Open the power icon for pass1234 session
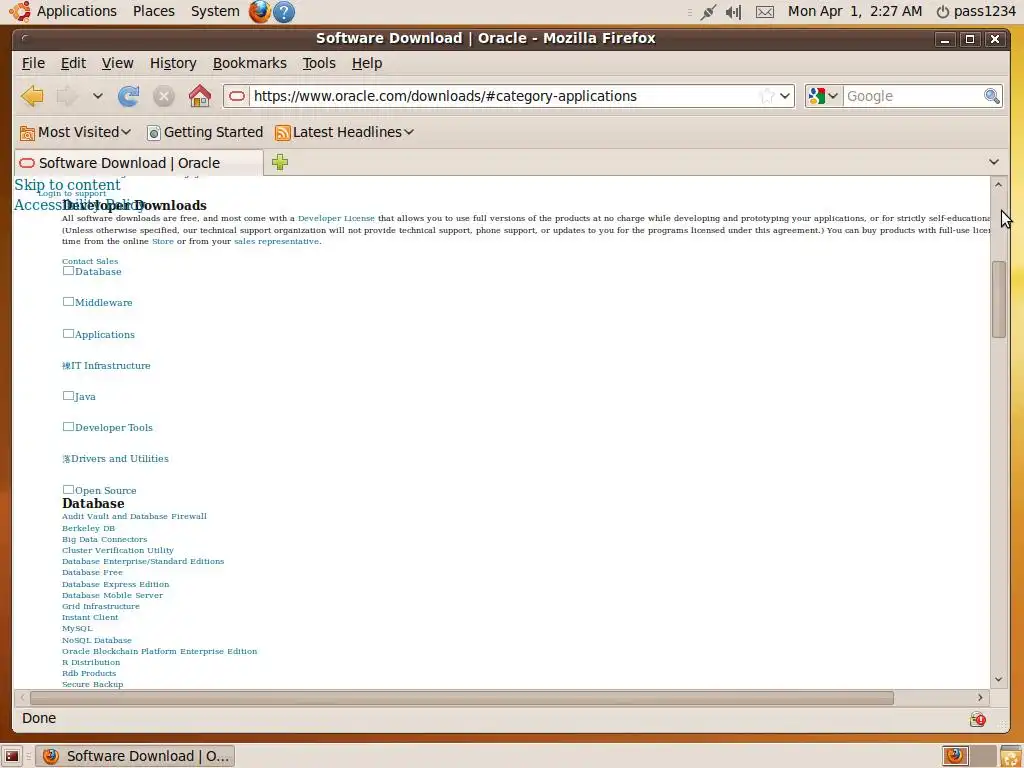Image resolution: width=1024 pixels, height=768 pixels. click(942, 12)
